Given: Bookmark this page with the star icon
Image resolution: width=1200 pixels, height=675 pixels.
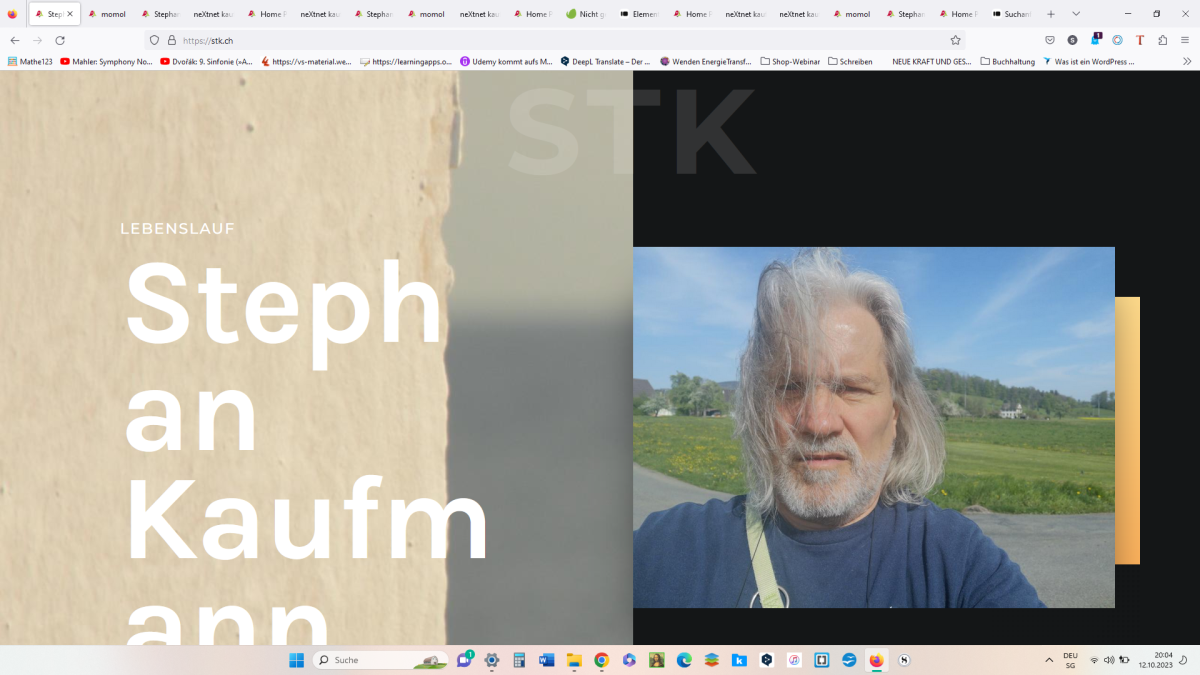Looking at the screenshot, I should pos(955,40).
